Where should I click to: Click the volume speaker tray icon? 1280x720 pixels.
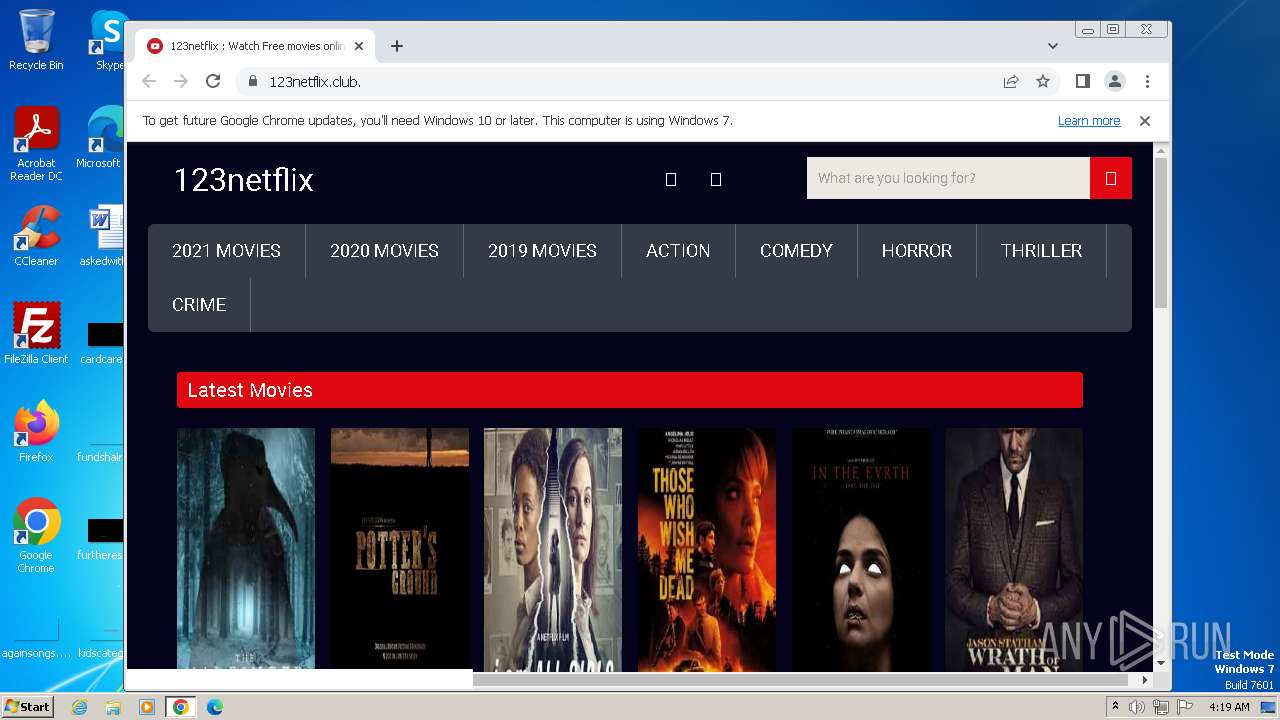click(1137, 707)
